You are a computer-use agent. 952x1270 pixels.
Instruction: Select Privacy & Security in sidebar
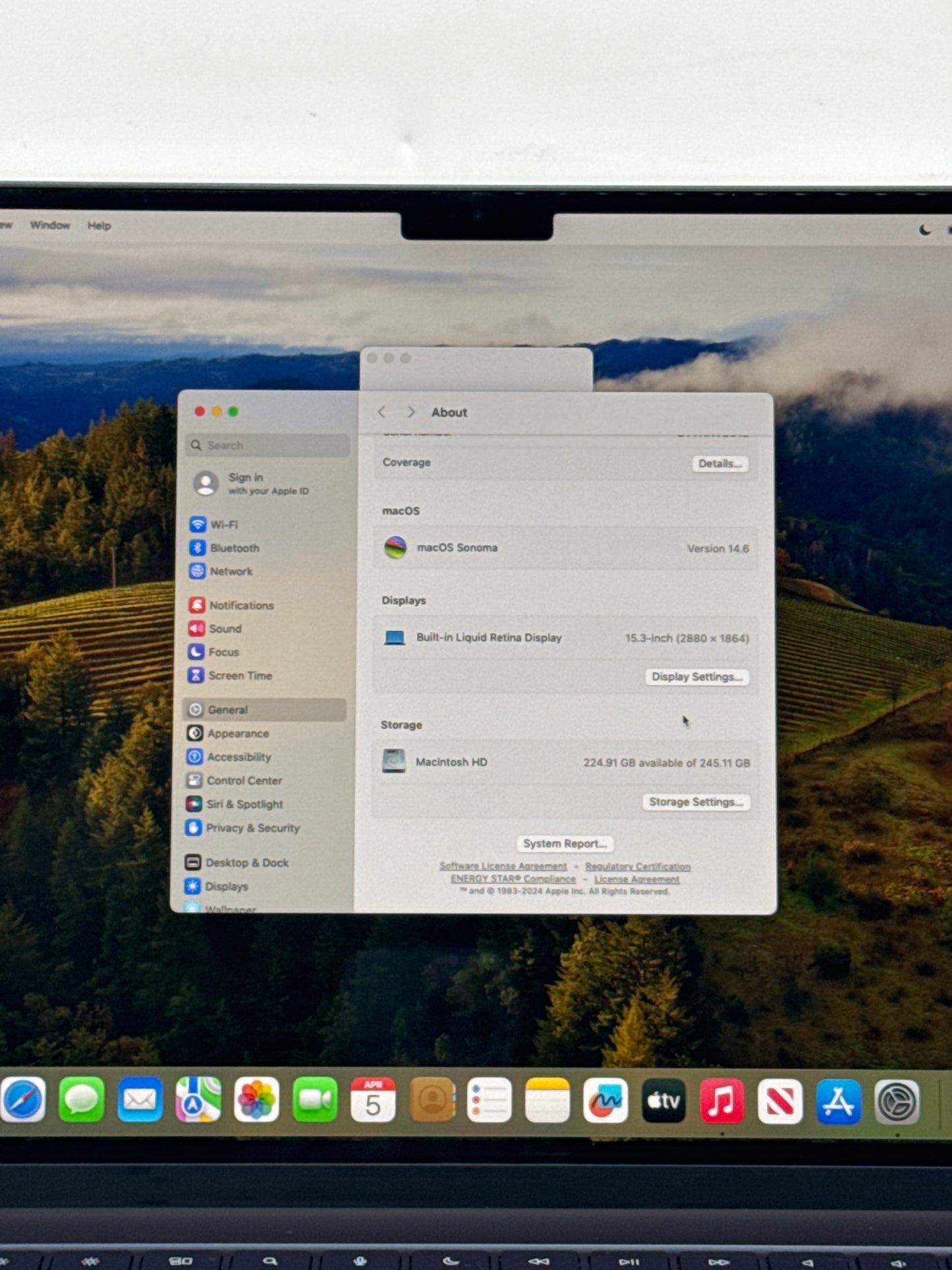252,828
